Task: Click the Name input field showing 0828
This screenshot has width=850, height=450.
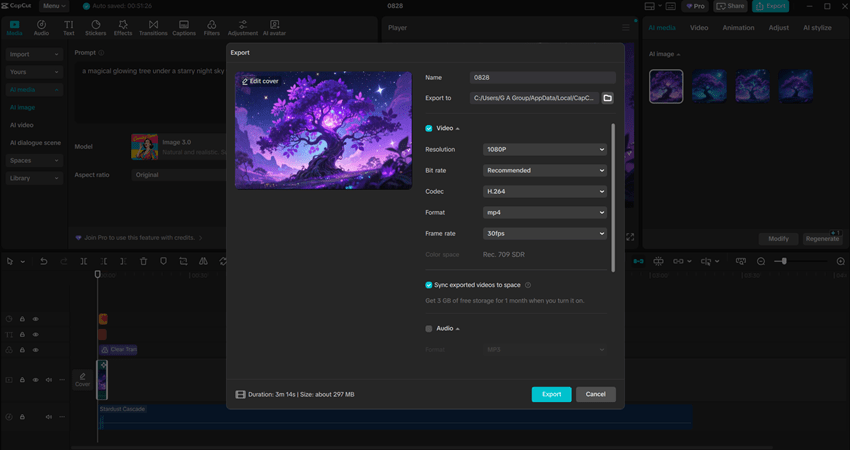Action: coord(543,77)
